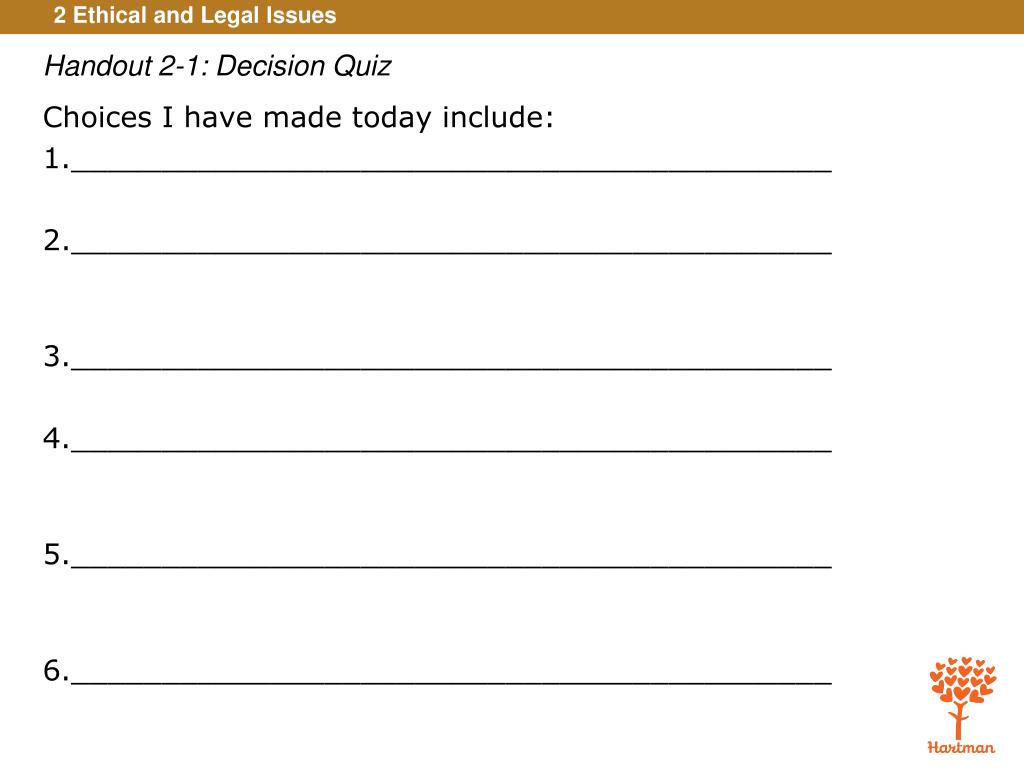The height and width of the screenshot is (768, 1024).
Task: Click the list number '1.'
Action: 56,159
